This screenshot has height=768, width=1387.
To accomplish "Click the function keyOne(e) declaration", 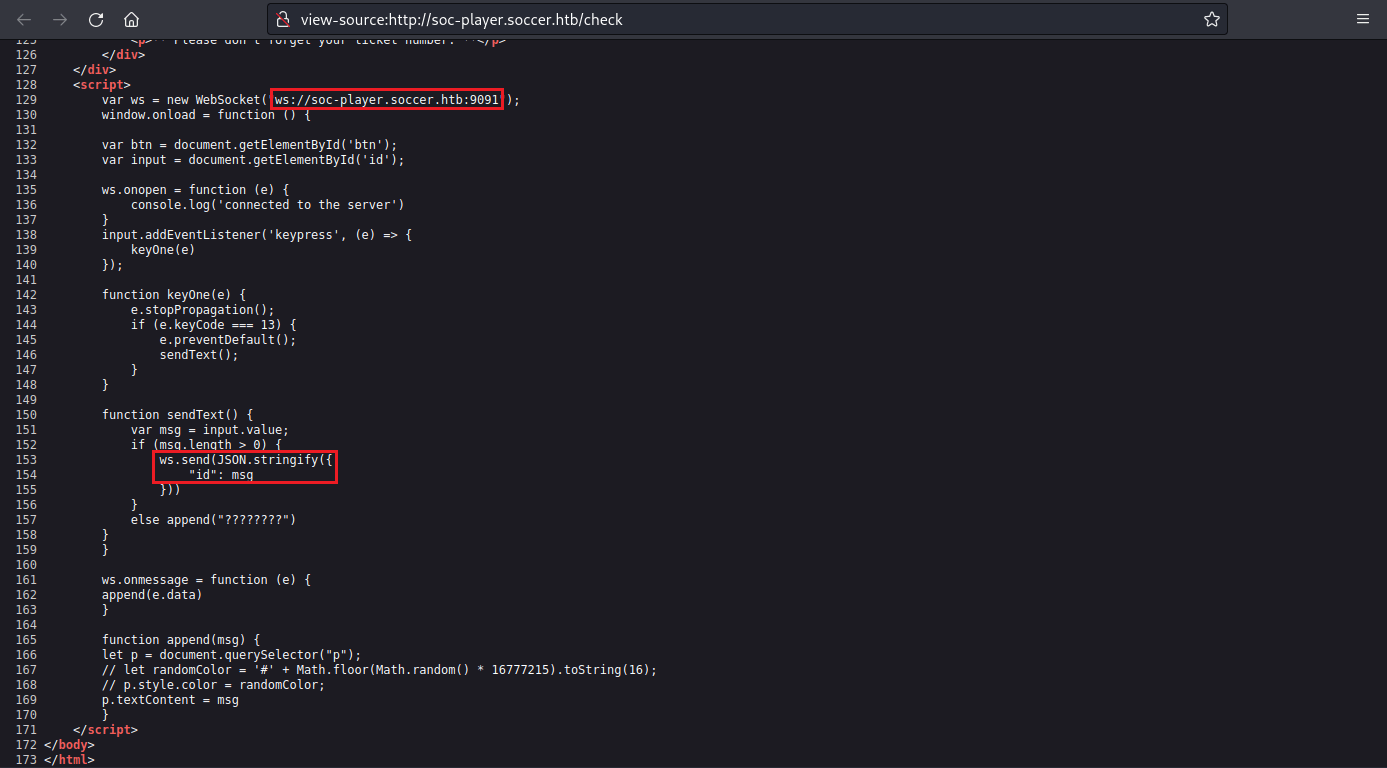I will [x=174, y=295].
